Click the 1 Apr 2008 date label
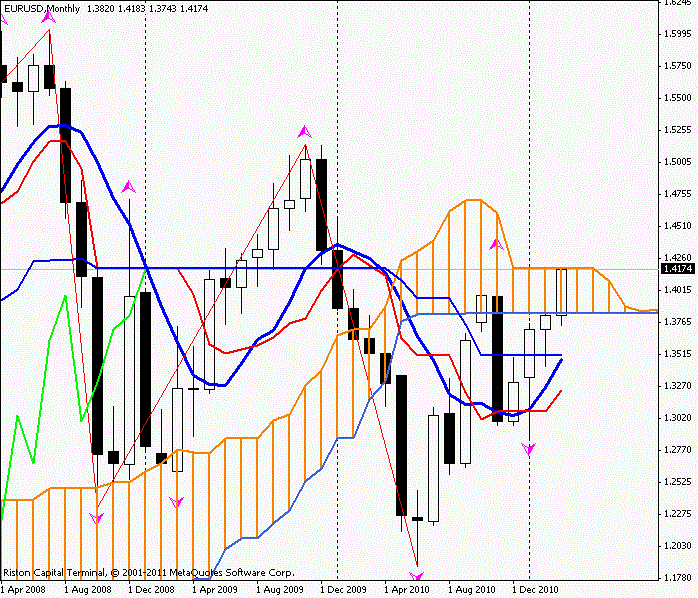 [x=23, y=590]
